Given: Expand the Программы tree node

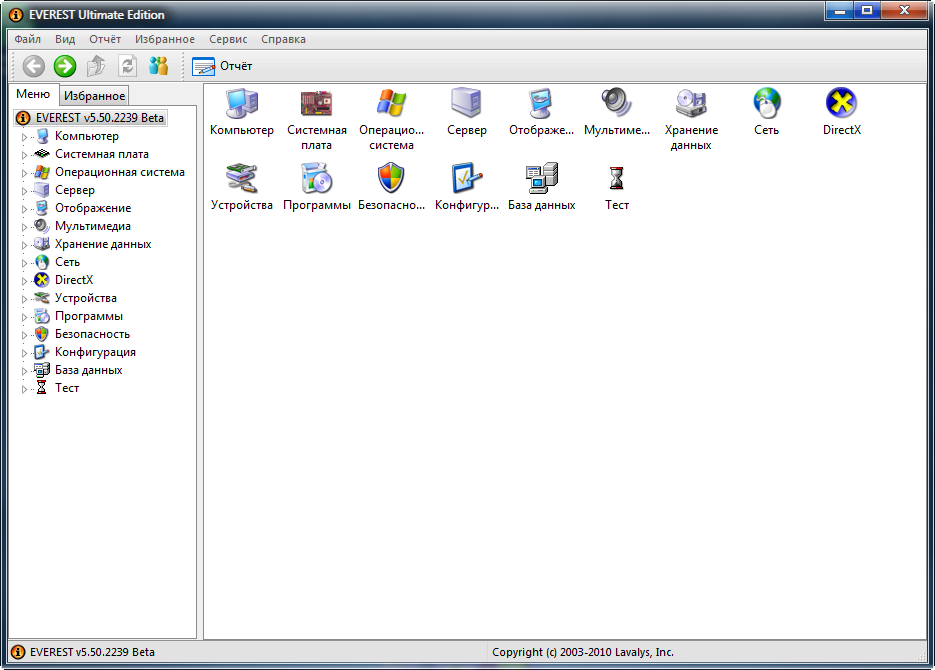Looking at the screenshot, I should [x=24, y=317].
